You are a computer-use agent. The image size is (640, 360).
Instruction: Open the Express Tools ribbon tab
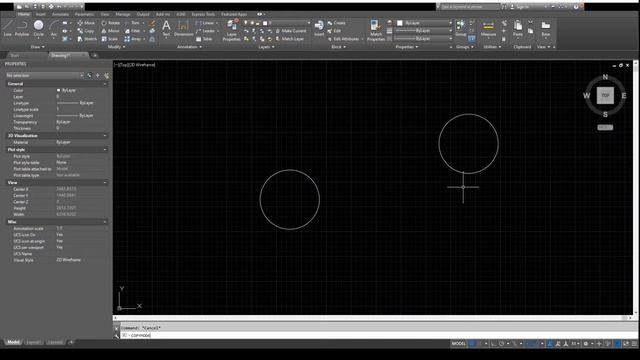pyautogui.click(x=203, y=14)
